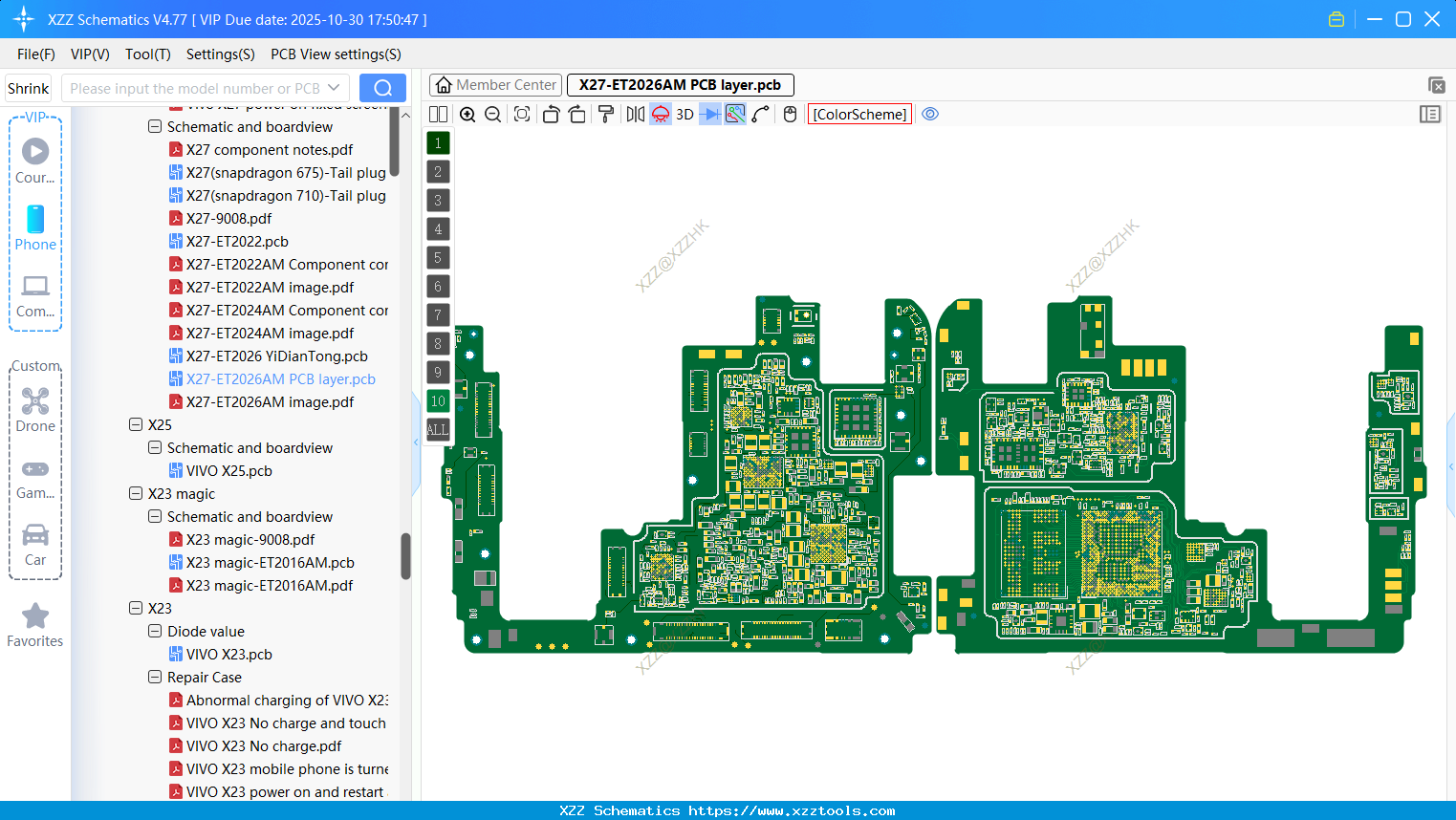Click the split-view layout icon
1456x820 pixels.
(438, 114)
